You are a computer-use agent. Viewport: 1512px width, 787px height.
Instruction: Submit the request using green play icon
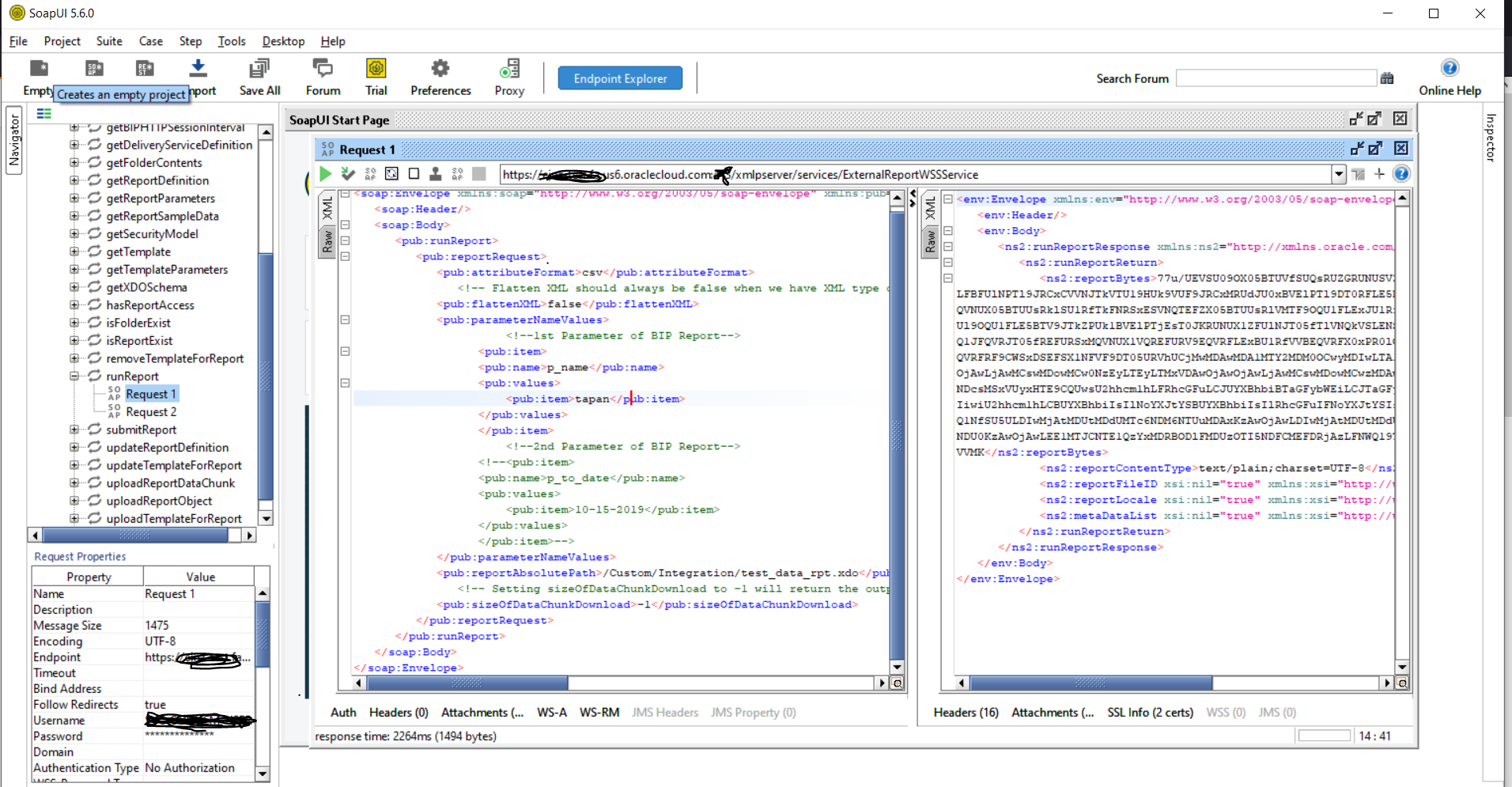[x=325, y=174]
